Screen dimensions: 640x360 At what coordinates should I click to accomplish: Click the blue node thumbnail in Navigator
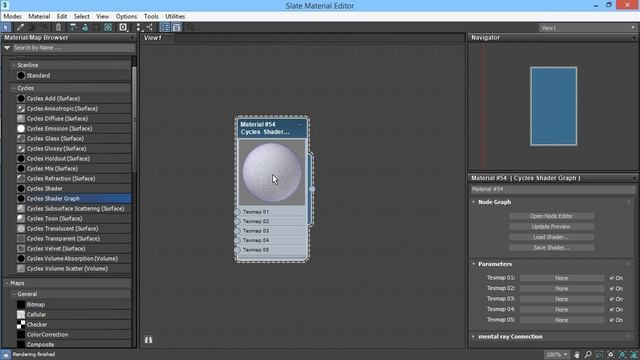553,106
